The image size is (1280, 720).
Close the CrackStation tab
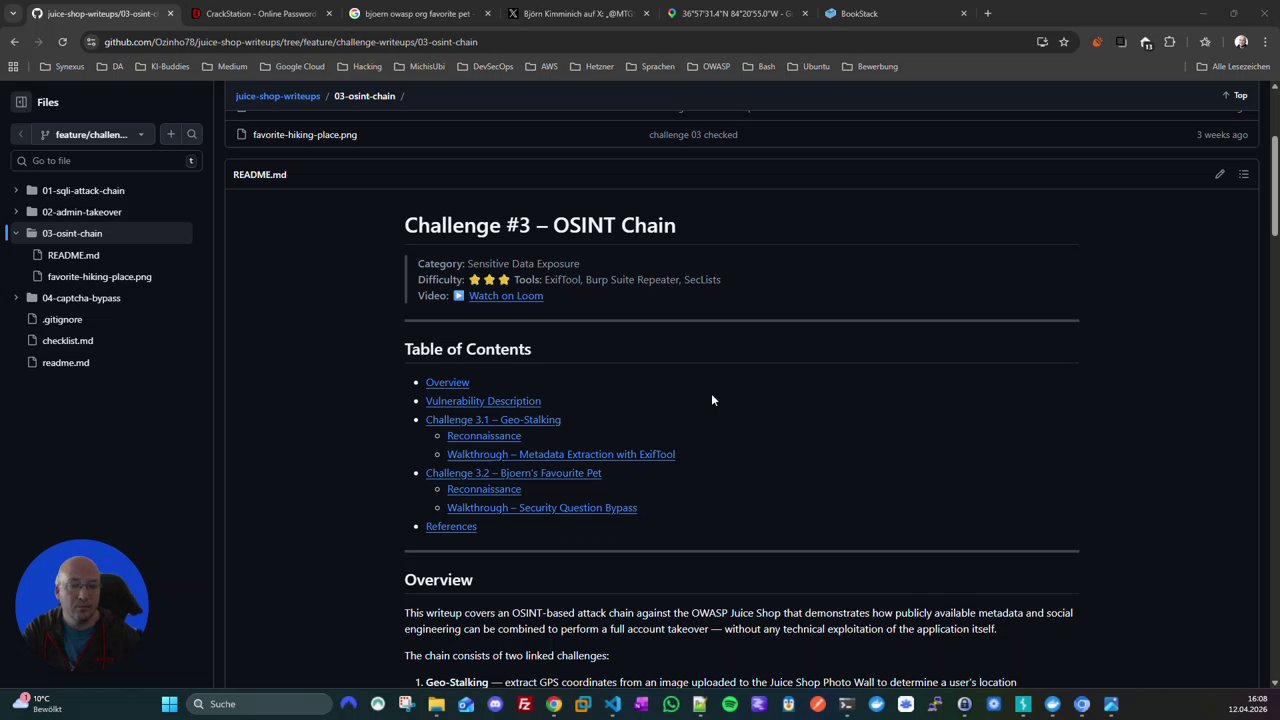[329, 14]
